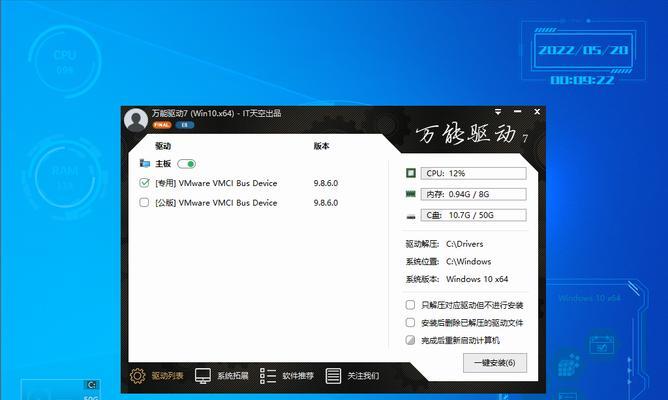Click the desktop clock 00:09:22
The height and width of the screenshot is (400, 668).
point(582,80)
